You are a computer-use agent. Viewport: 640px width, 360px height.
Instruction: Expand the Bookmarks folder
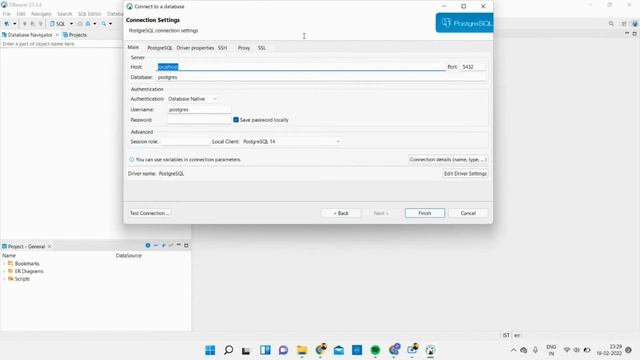click(4, 264)
